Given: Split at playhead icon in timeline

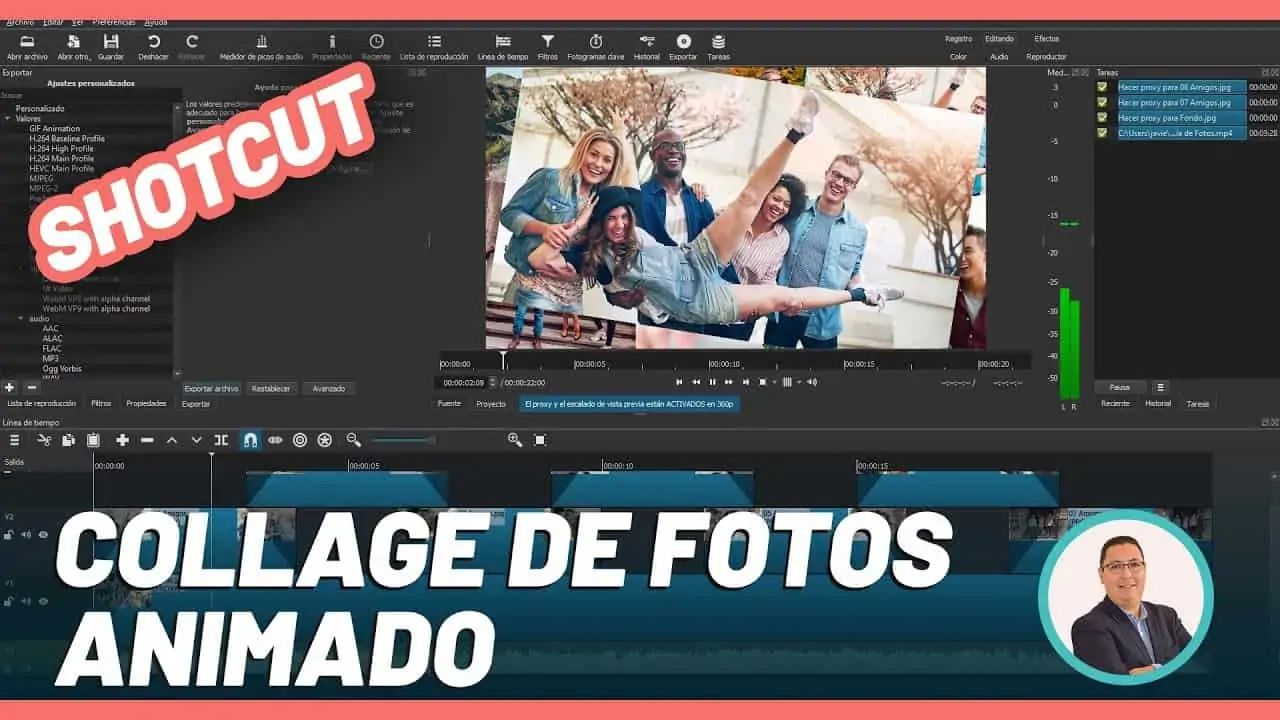Looking at the screenshot, I should coord(221,440).
